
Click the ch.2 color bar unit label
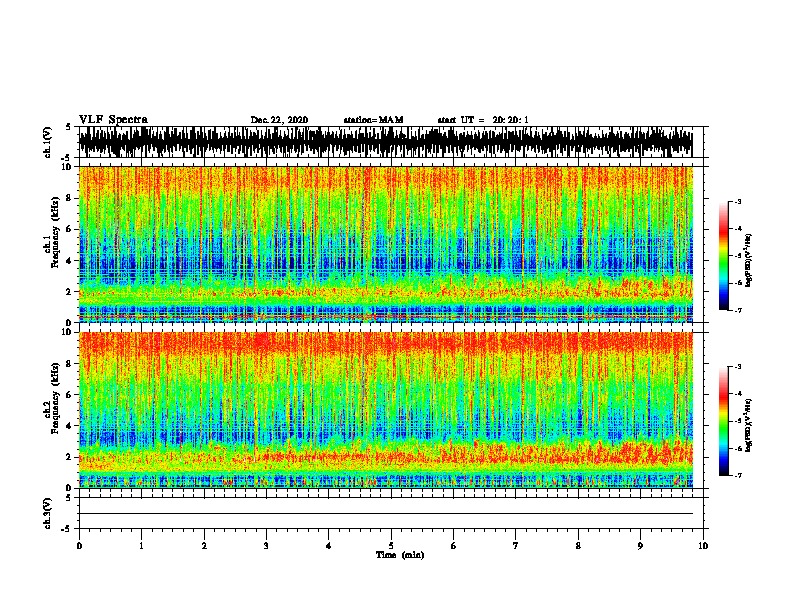pyautogui.click(x=749, y=425)
